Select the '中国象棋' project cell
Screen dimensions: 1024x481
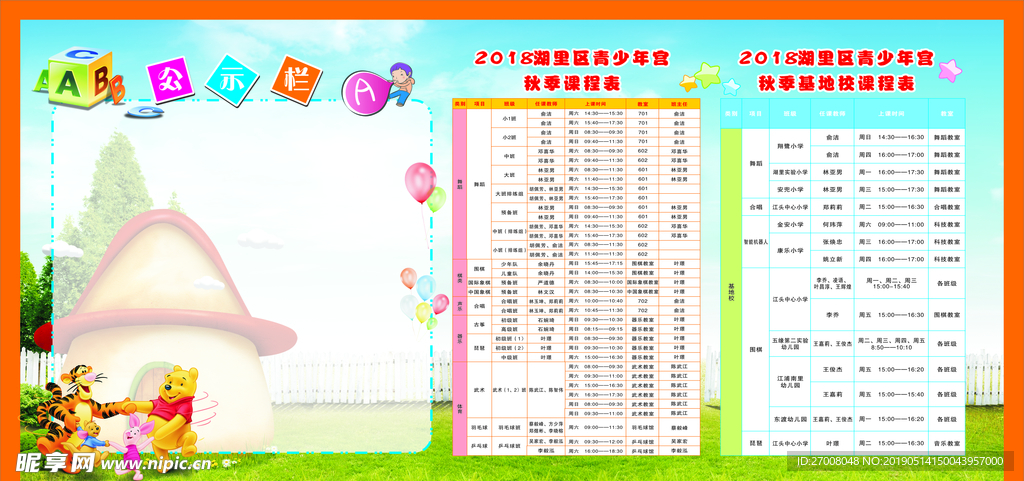[x=479, y=292]
